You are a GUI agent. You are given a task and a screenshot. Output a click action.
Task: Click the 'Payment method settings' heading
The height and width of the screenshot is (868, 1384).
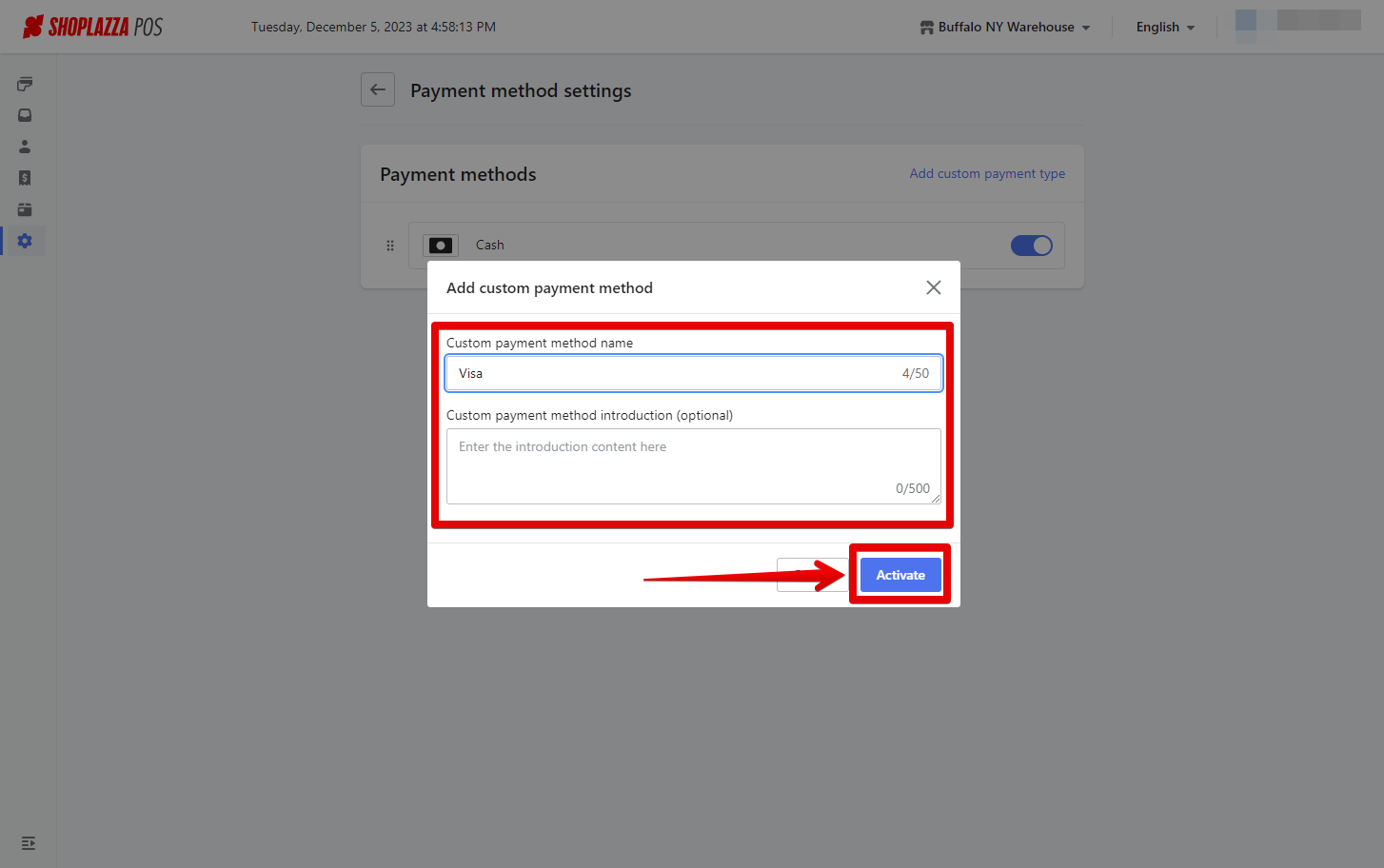click(521, 90)
